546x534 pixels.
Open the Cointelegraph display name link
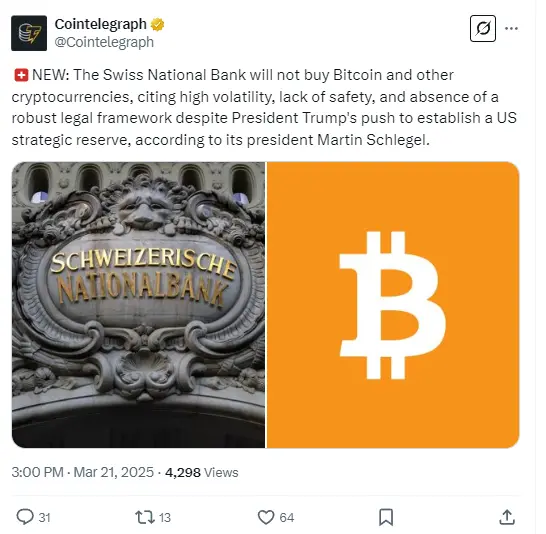pos(100,24)
